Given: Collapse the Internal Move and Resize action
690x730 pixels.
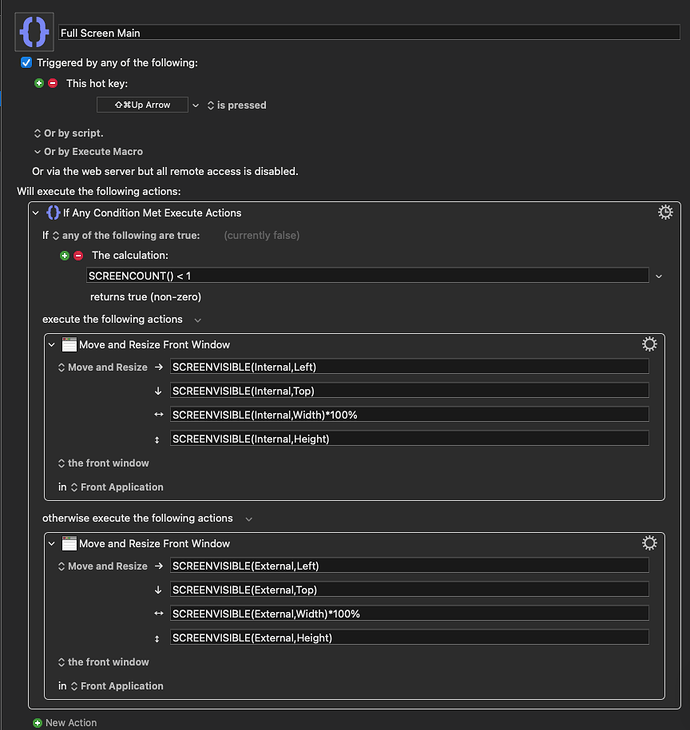Looking at the screenshot, I should point(52,344).
